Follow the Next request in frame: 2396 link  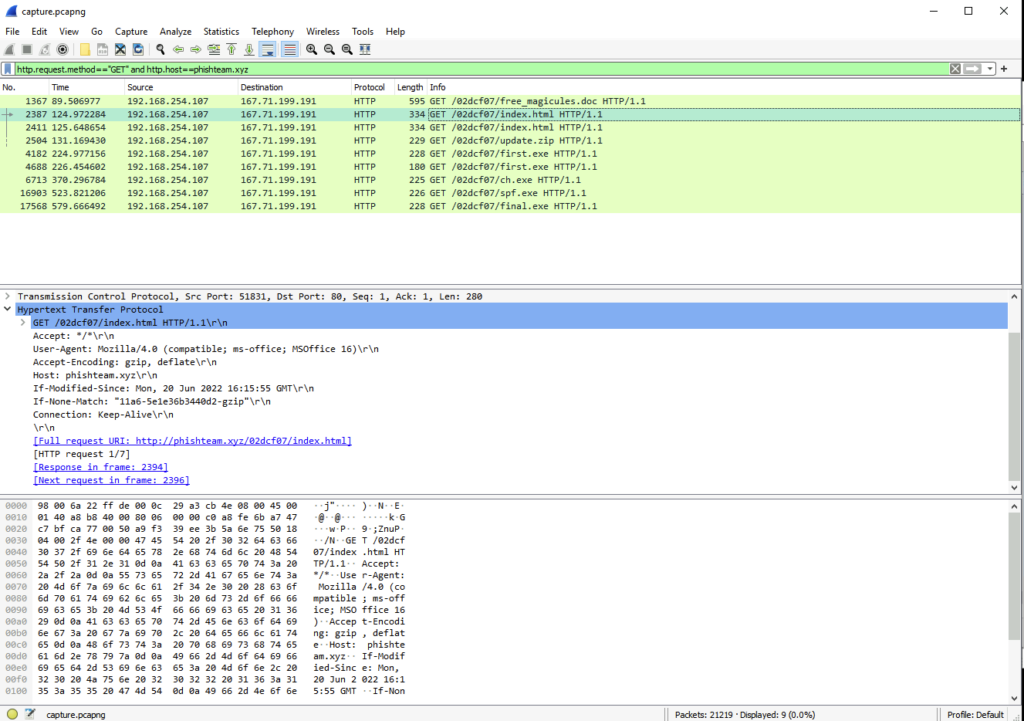click(111, 480)
